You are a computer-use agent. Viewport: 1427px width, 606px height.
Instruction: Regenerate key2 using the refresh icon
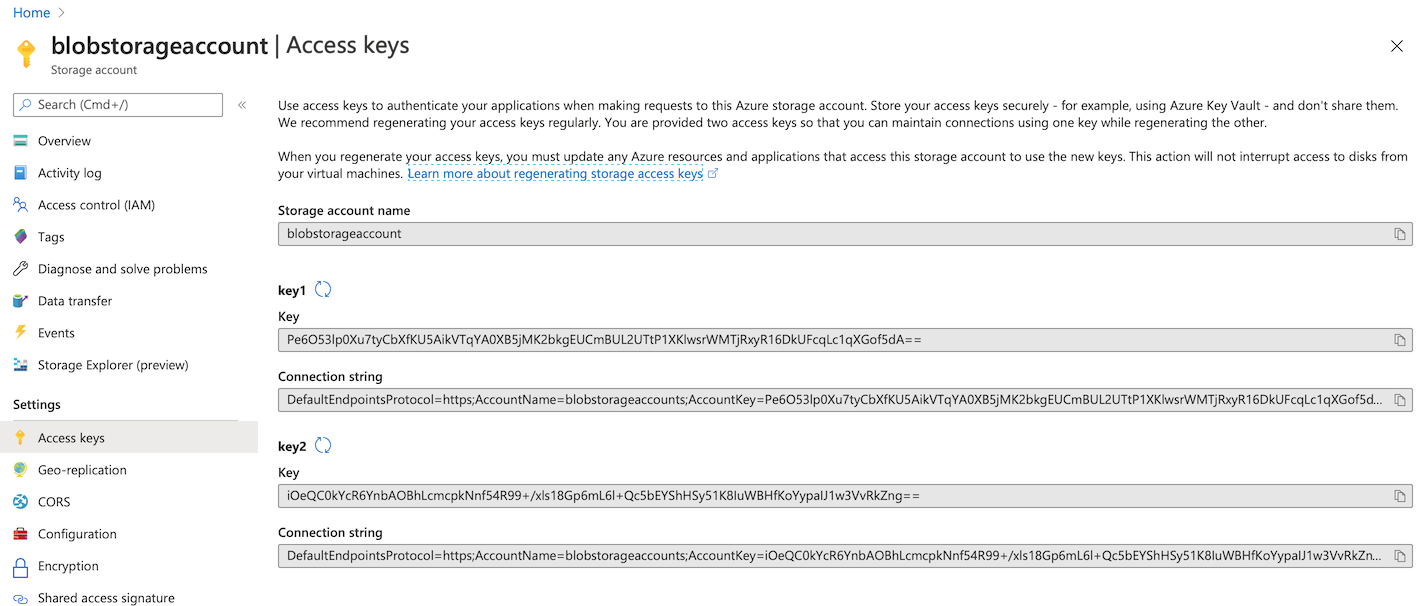322,445
